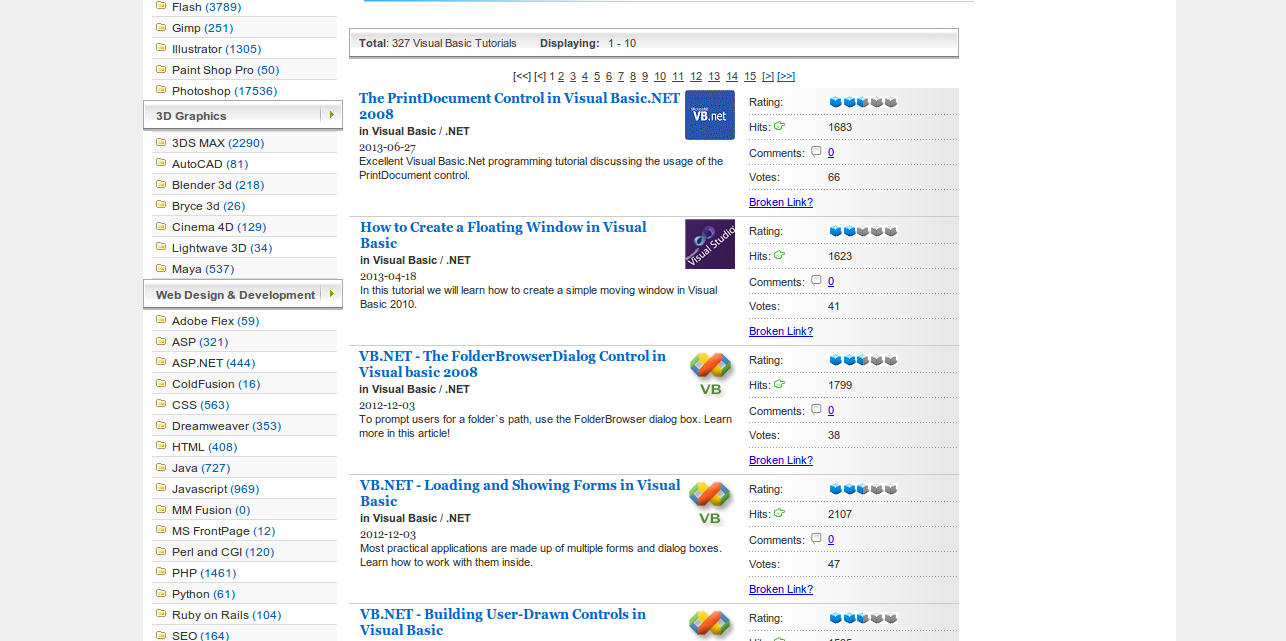Click the comment bubble icon for PrintDocument tutorial
Image resolution: width=1286 pixels, height=641 pixels.
point(816,151)
